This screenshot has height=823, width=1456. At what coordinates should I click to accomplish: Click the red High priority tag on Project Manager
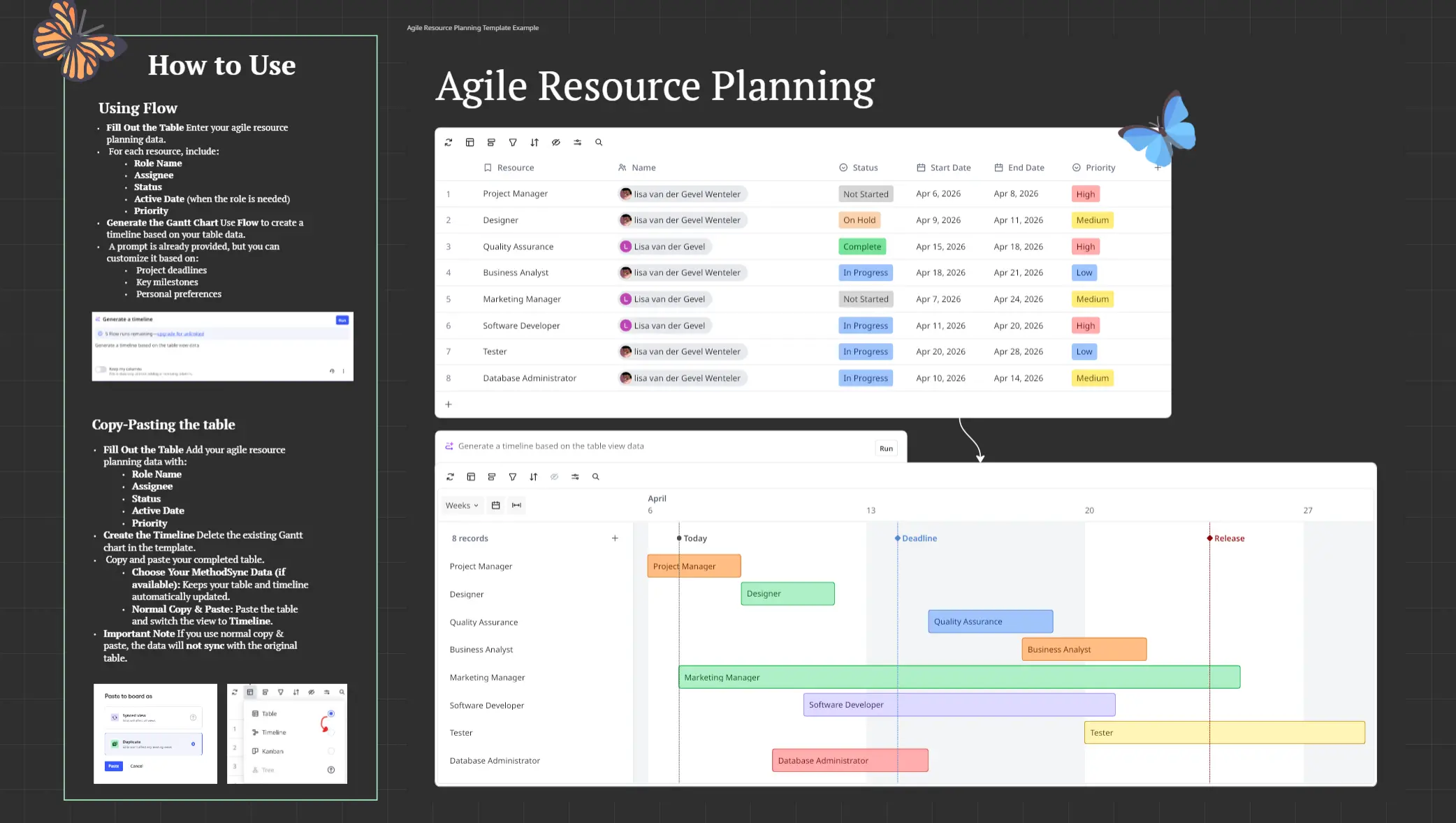click(x=1085, y=194)
